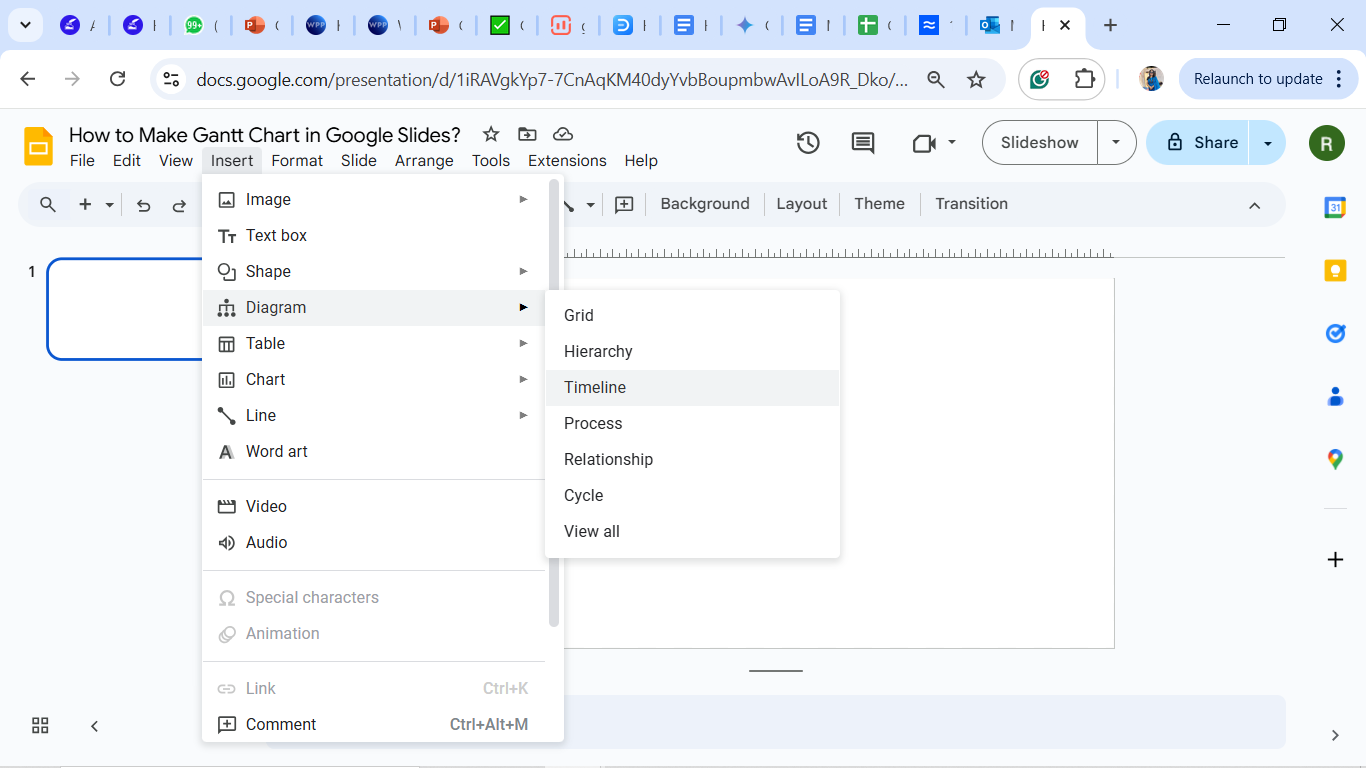
Task: Reload the browser page
Action: (117, 79)
